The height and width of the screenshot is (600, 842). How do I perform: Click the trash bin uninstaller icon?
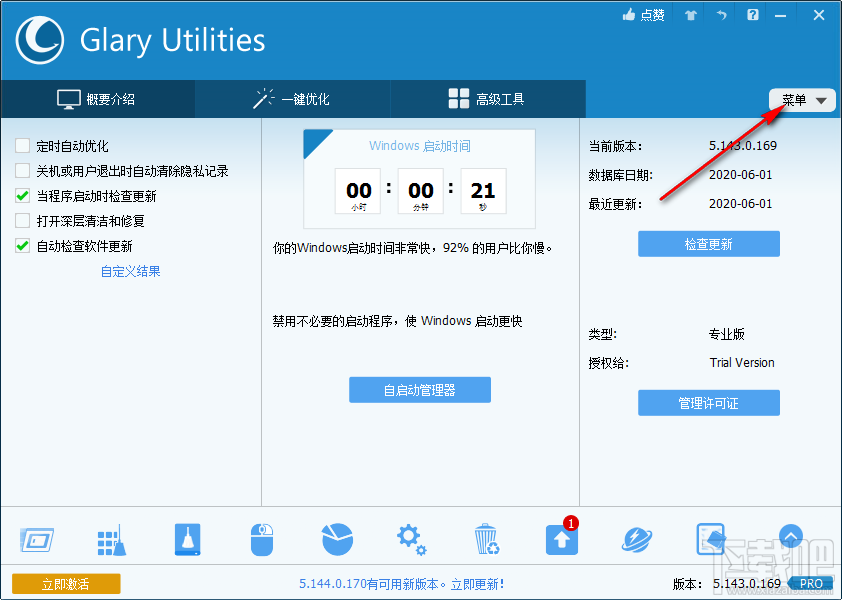(x=487, y=538)
